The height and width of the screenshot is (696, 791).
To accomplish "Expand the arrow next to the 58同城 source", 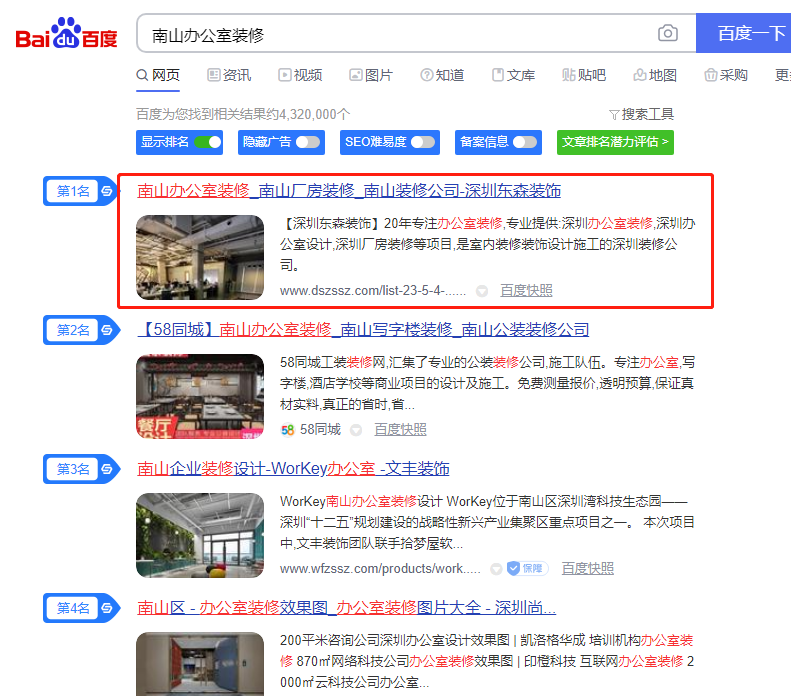I will coord(356,430).
